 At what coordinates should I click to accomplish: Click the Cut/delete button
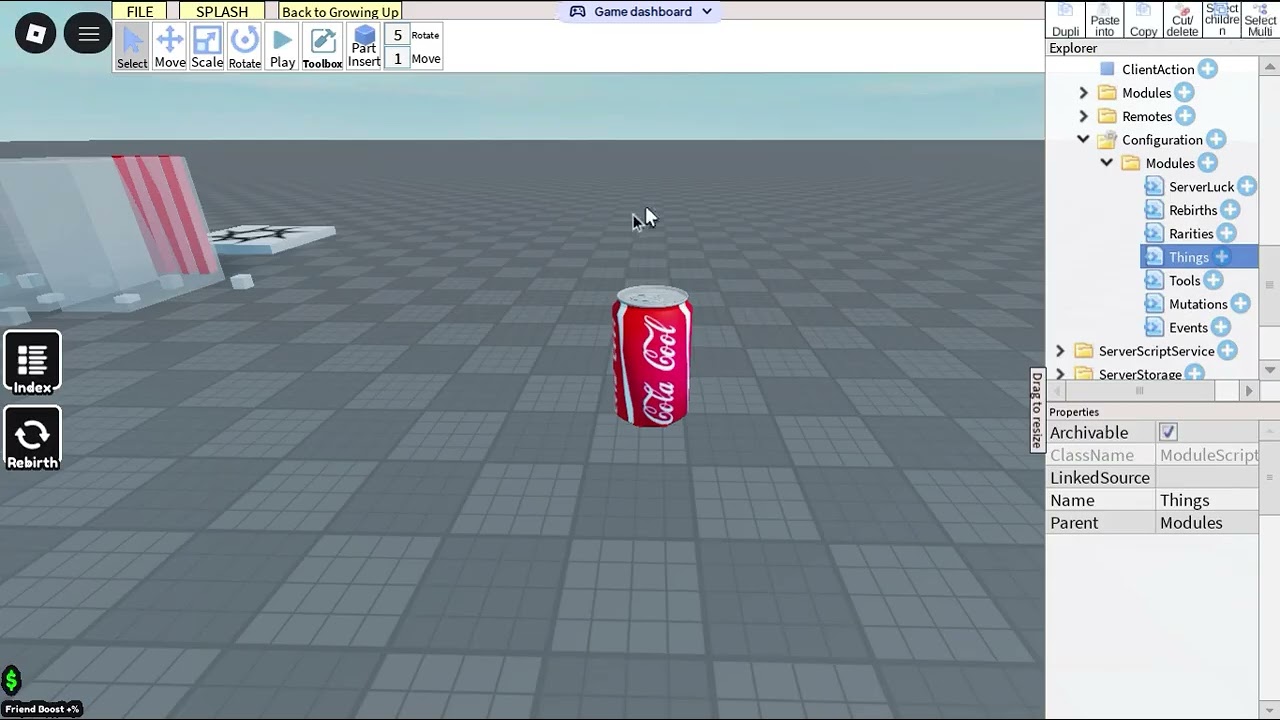[1182, 20]
